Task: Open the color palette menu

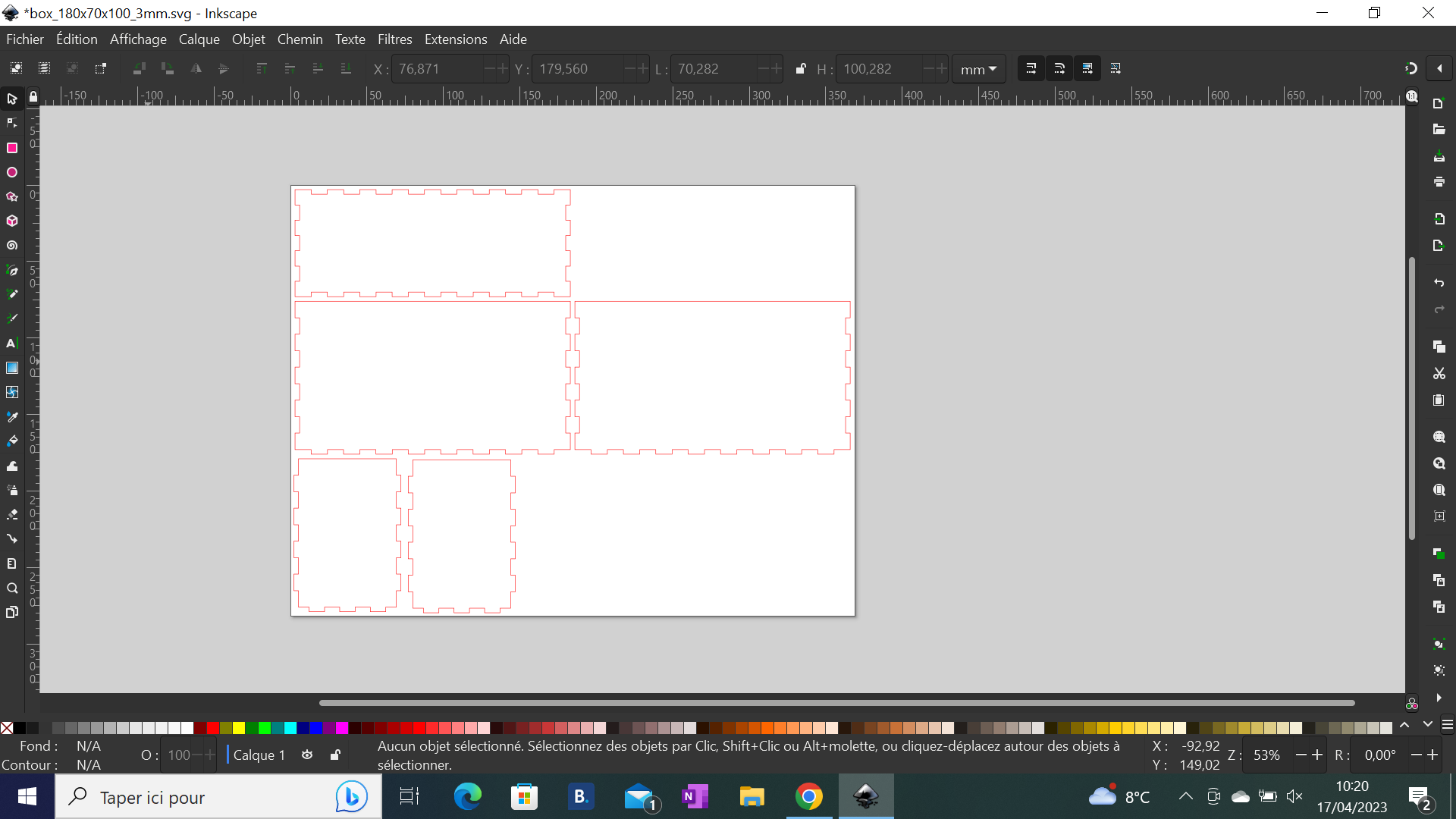Action: 1447,726
